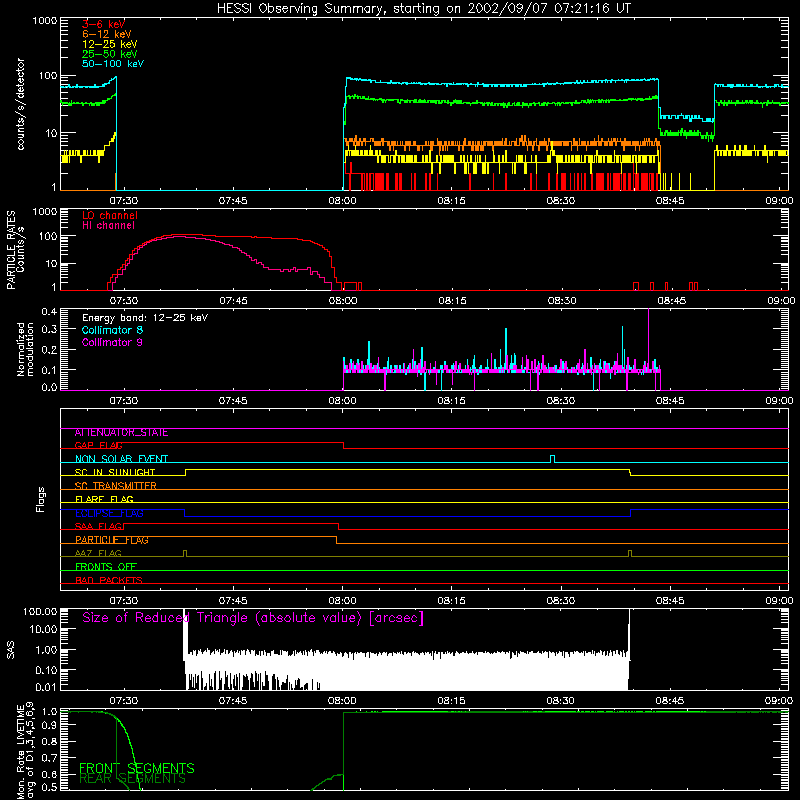Select the SAA_FLAG label
Viewport: 800px width, 800px height.
98,526
